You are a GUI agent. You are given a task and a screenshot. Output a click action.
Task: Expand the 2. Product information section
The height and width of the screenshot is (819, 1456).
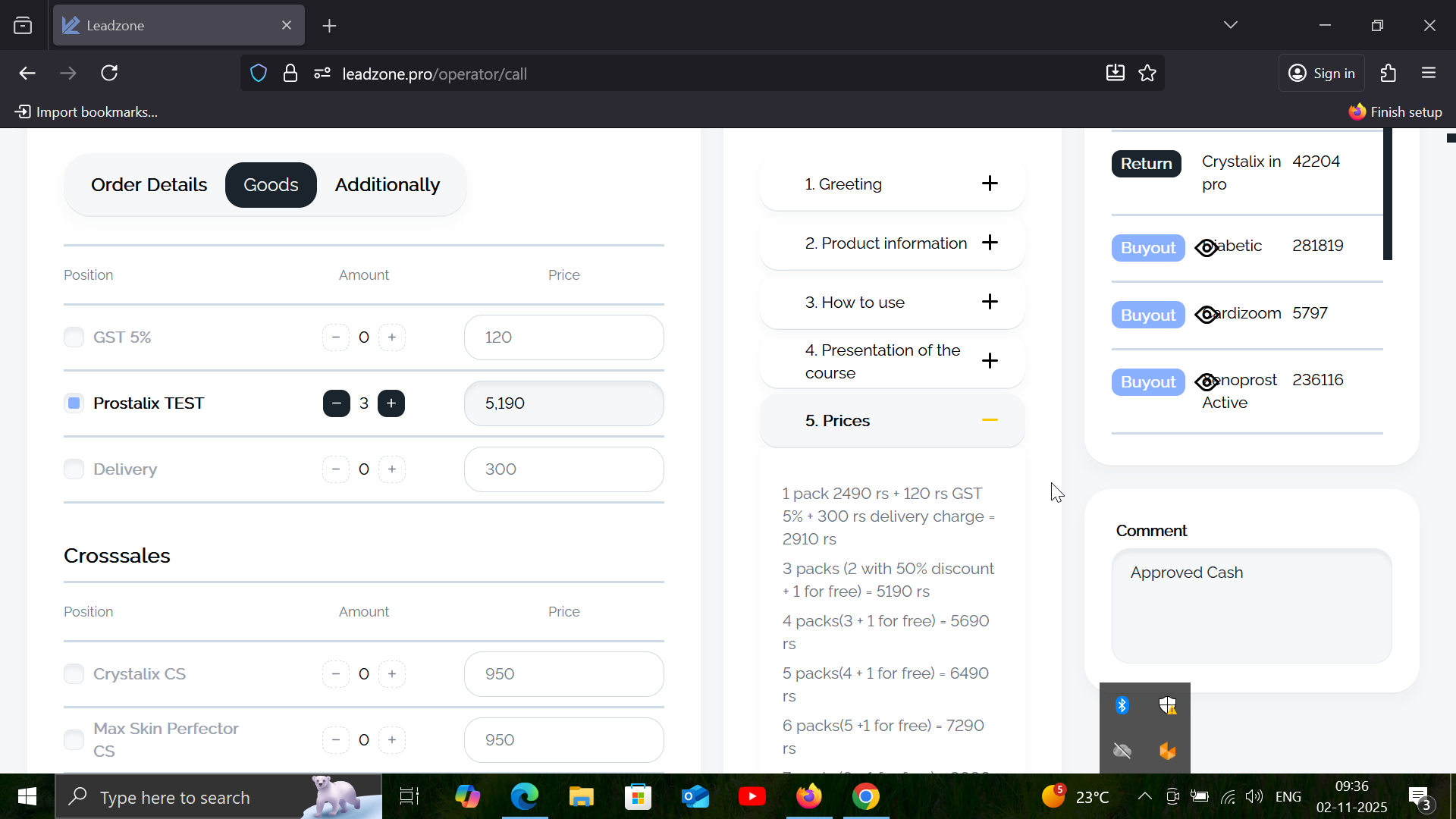click(x=990, y=243)
